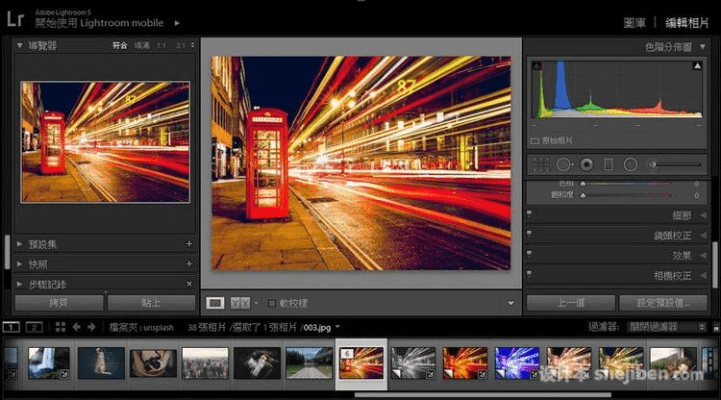Image resolution: width=721 pixels, height=400 pixels.
Task: Toggle highlight clipping indicator in histogram
Action: point(697,66)
